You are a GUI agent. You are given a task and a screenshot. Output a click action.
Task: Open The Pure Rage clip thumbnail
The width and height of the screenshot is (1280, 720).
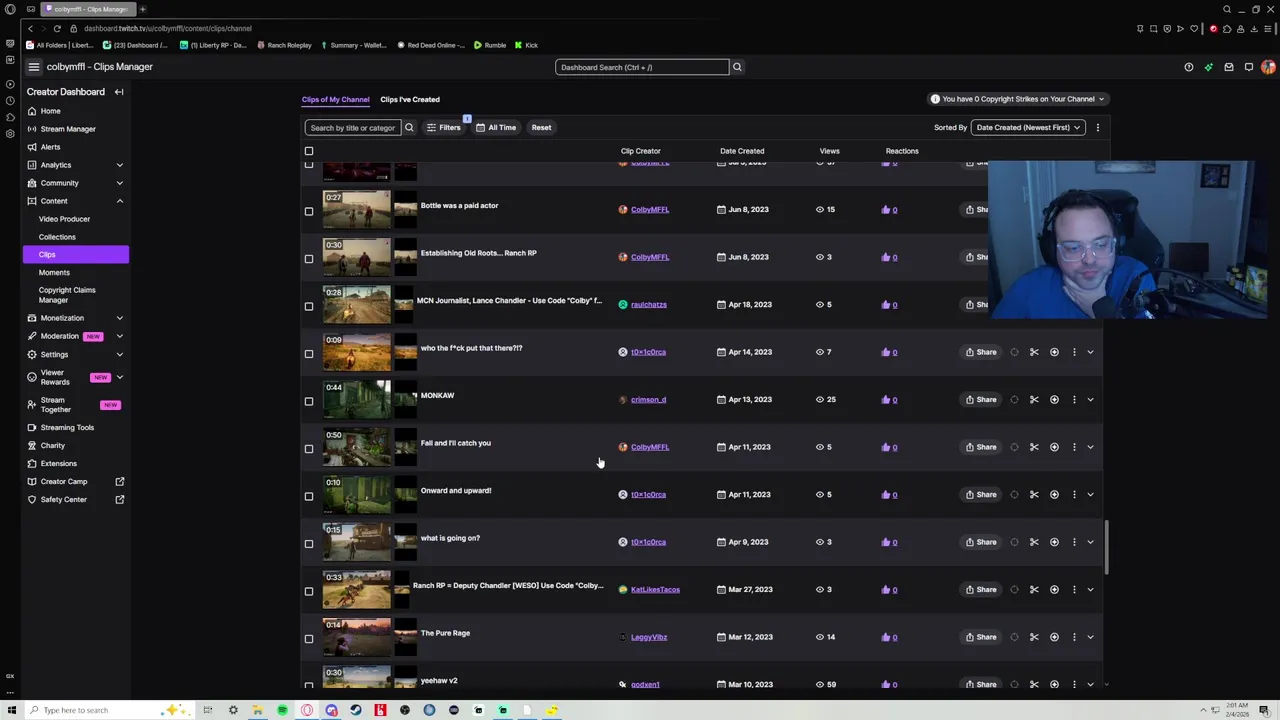pos(357,637)
